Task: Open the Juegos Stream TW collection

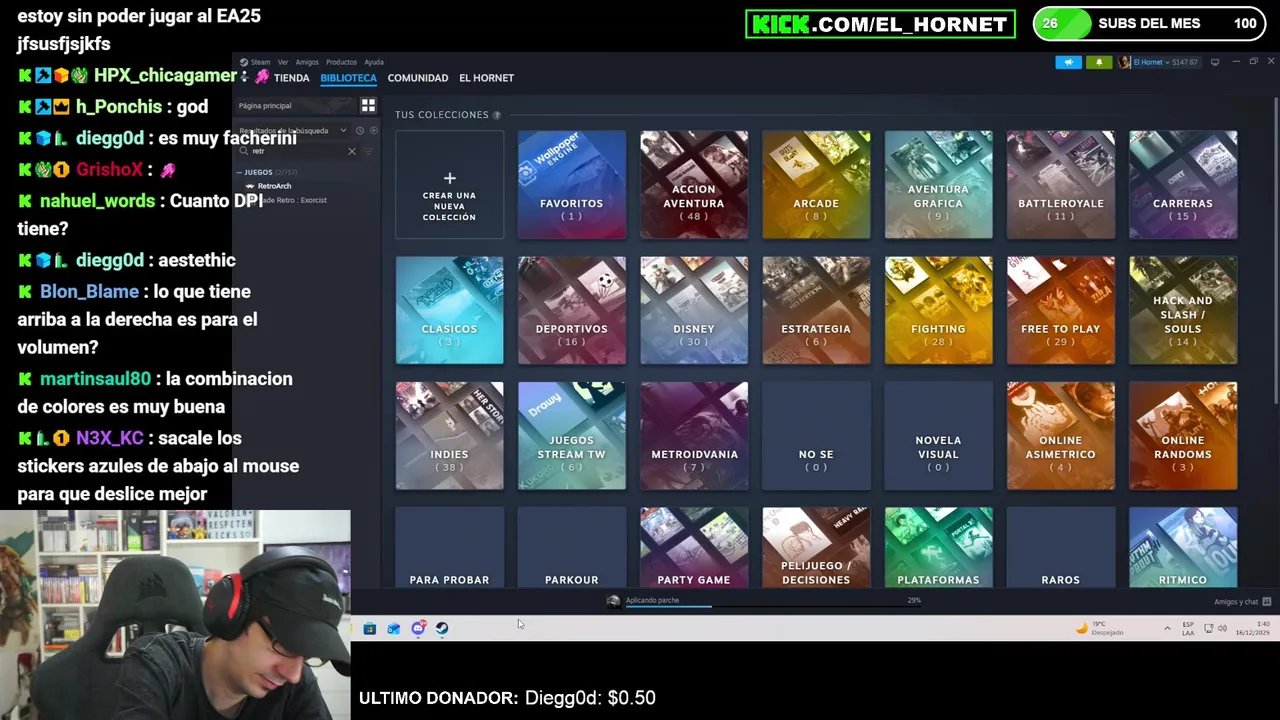Action: click(571, 436)
